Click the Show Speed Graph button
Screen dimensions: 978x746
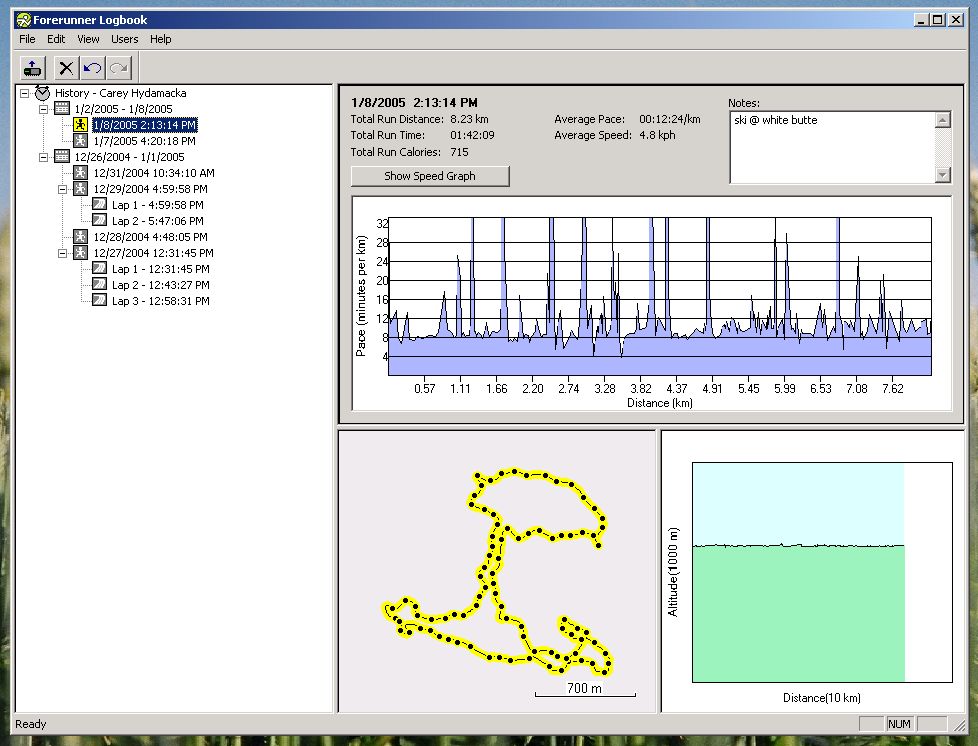tap(430, 176)
